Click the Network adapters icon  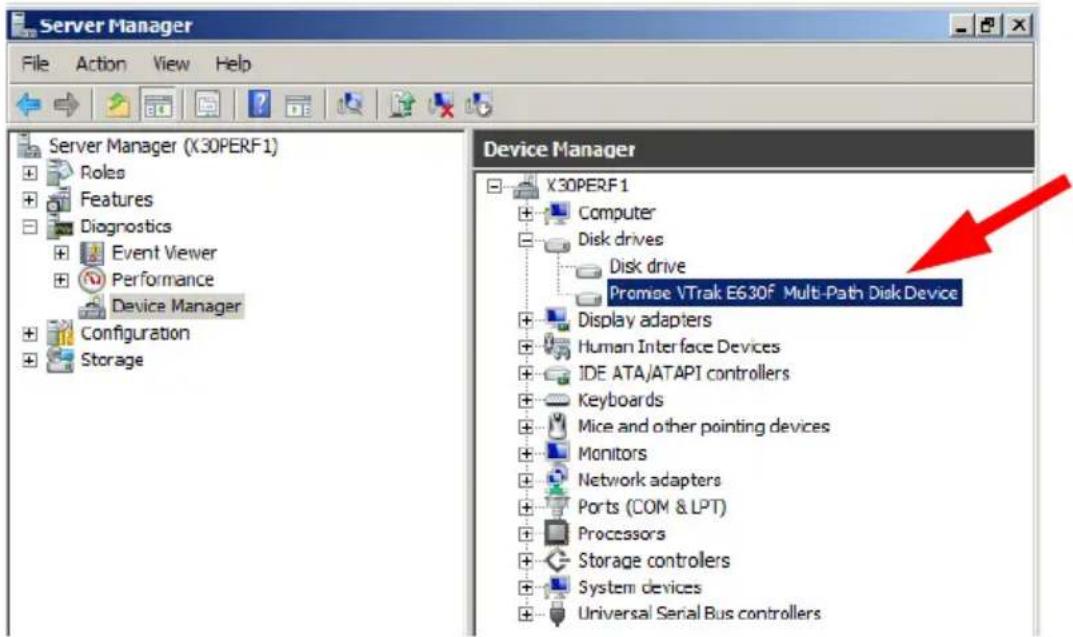(x=557, y=480)
